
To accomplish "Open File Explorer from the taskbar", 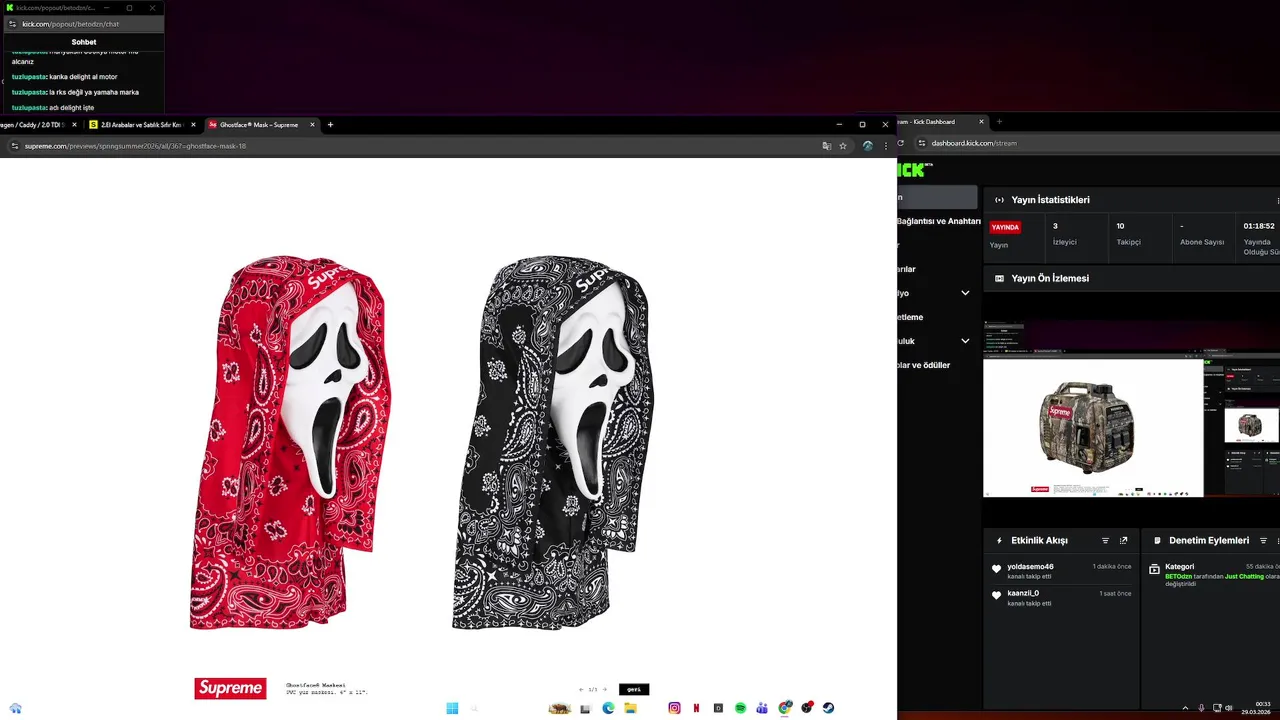I will (x=630, y=708).
